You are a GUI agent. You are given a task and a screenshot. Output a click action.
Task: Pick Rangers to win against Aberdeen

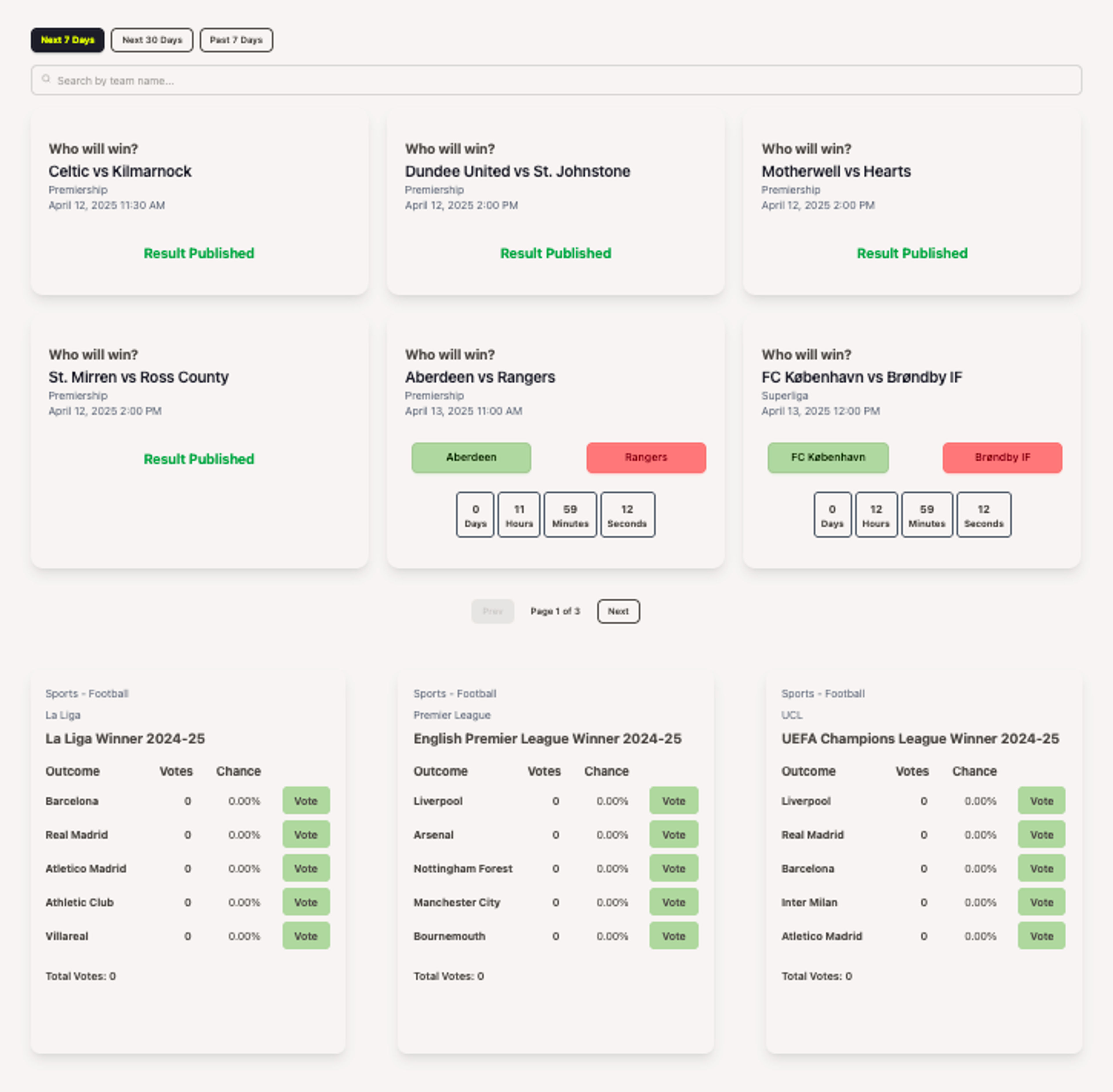tap(646, 458)
